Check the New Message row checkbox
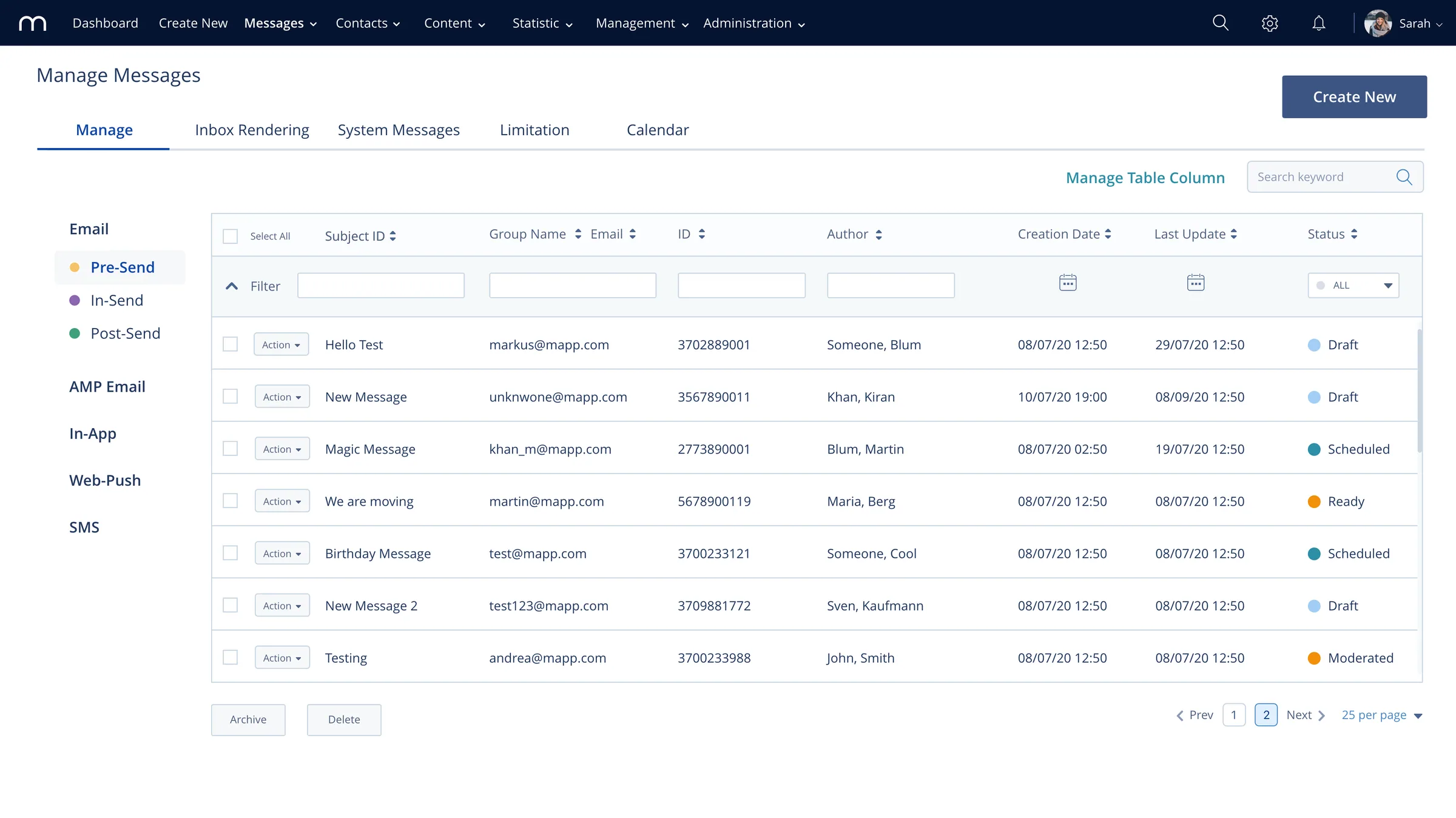Viewport: 1456px width, 818px height. (x=230, y=397)
